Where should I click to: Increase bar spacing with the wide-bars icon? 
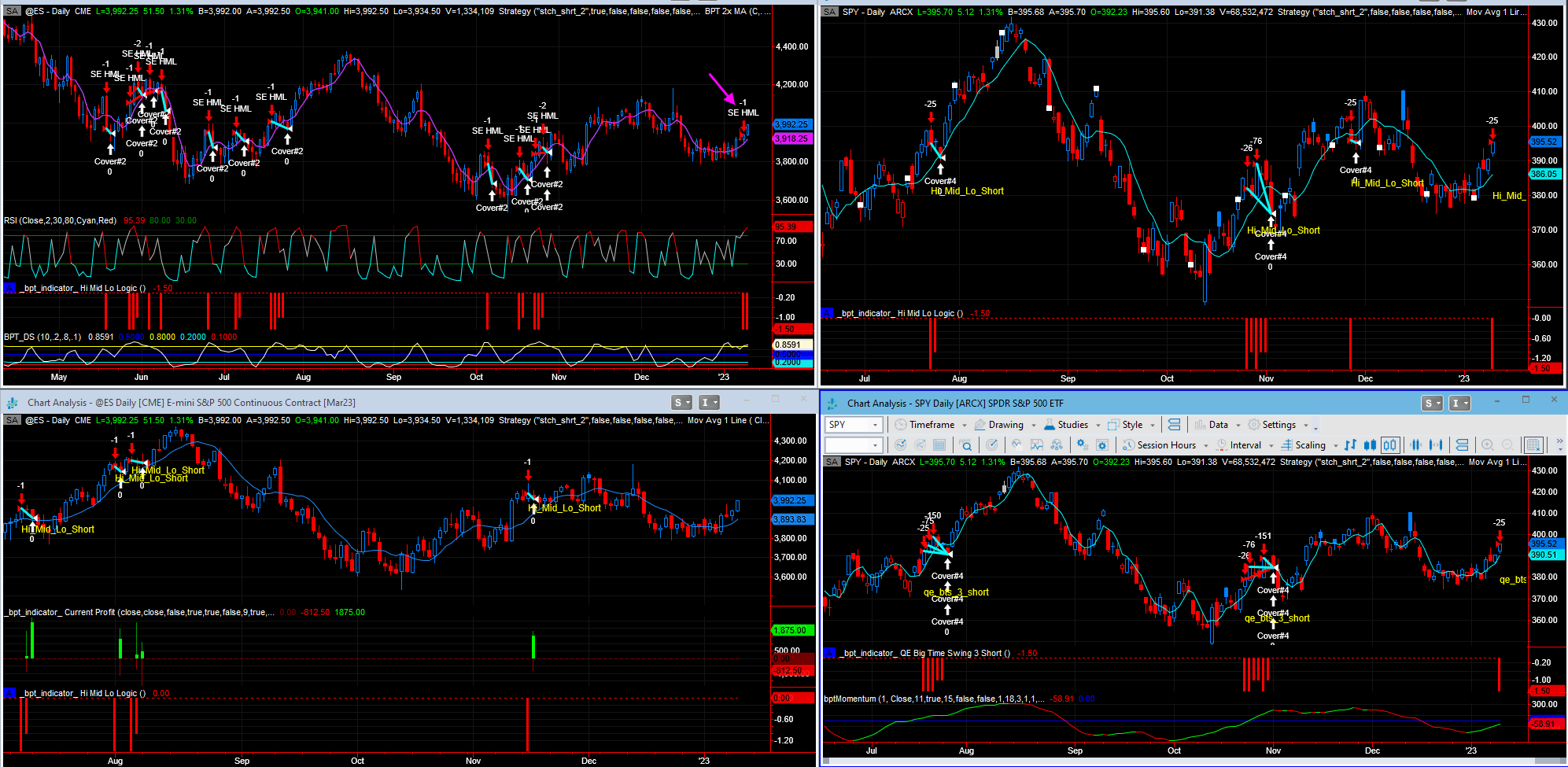click(x=1436, y=445)
